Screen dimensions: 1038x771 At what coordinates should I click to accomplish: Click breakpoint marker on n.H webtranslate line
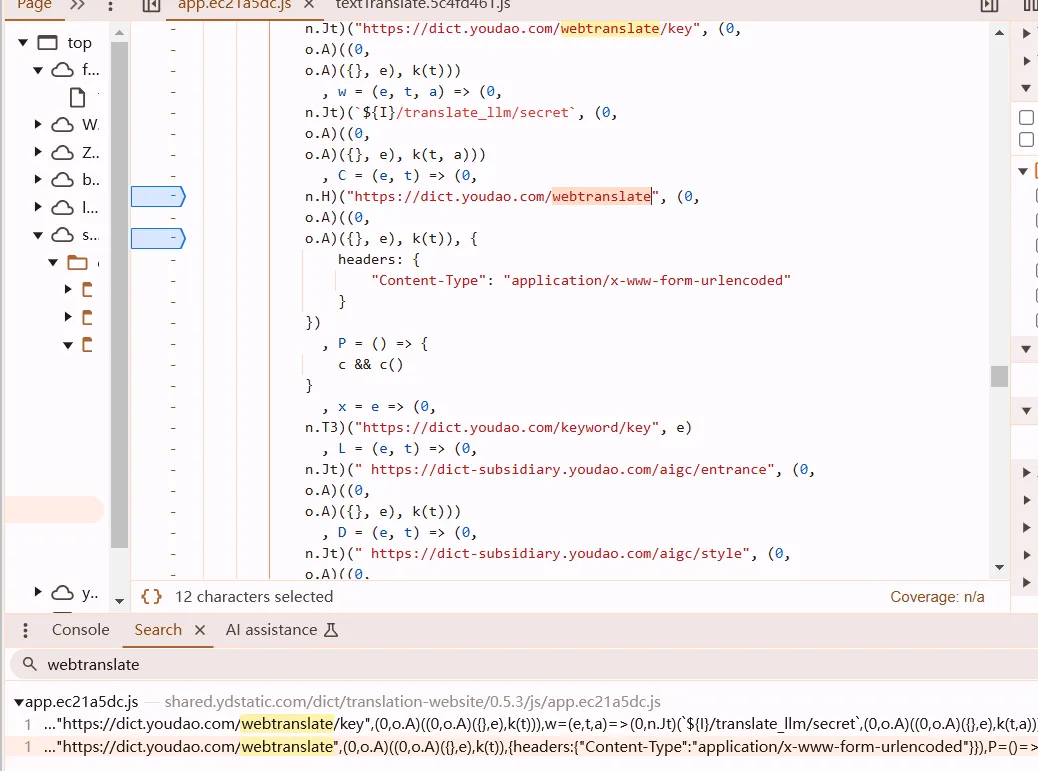[158, 197]
